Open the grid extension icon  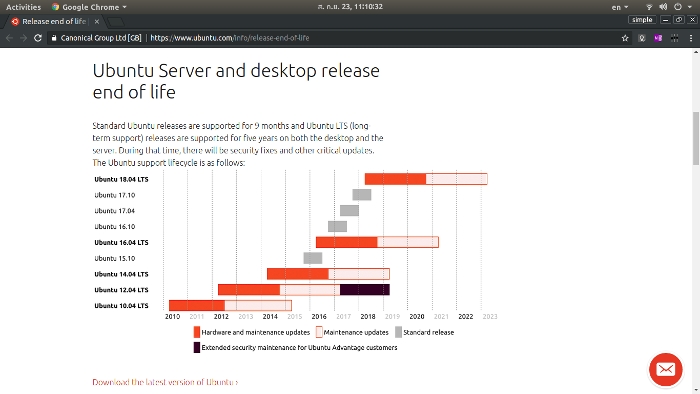[x=675, y=38]
